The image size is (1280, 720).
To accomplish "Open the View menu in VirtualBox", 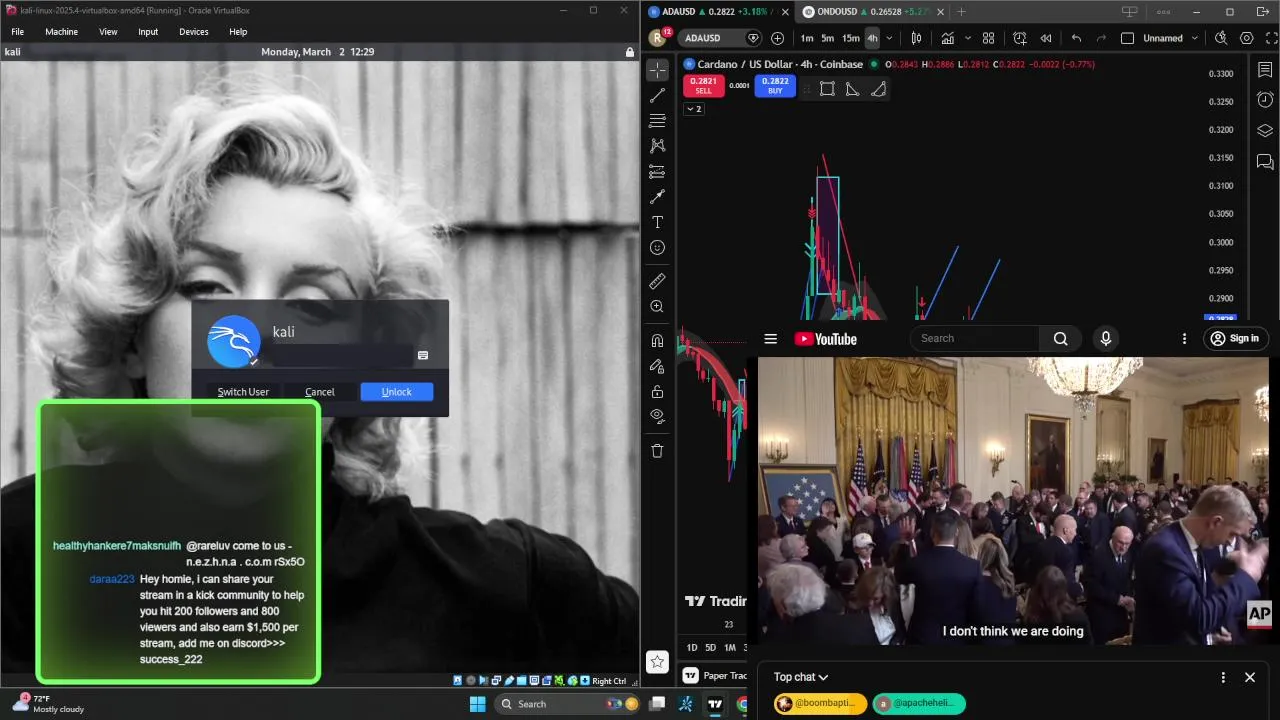I will click(108, 32).
